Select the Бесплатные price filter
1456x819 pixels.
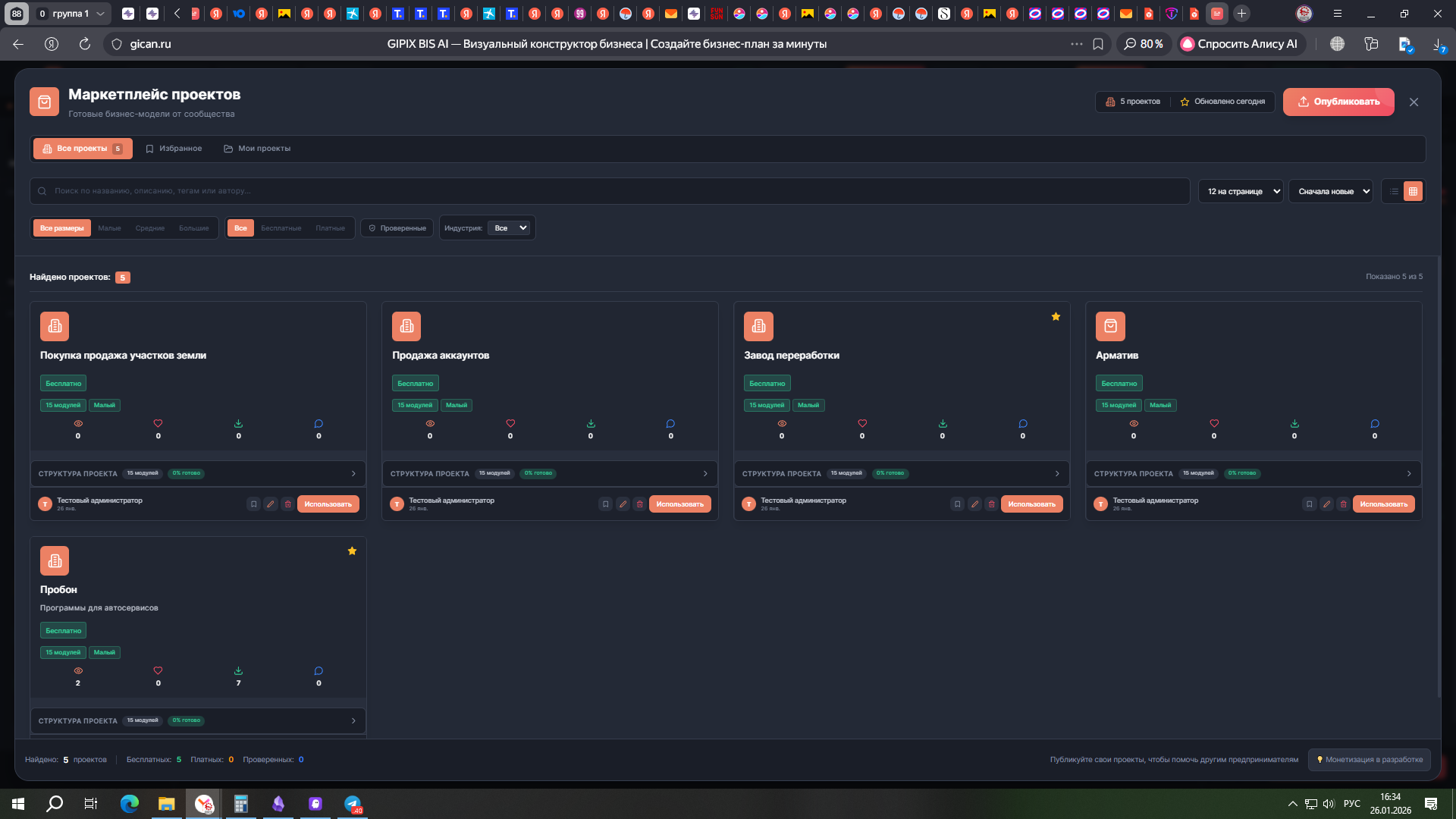coord(281,228)
